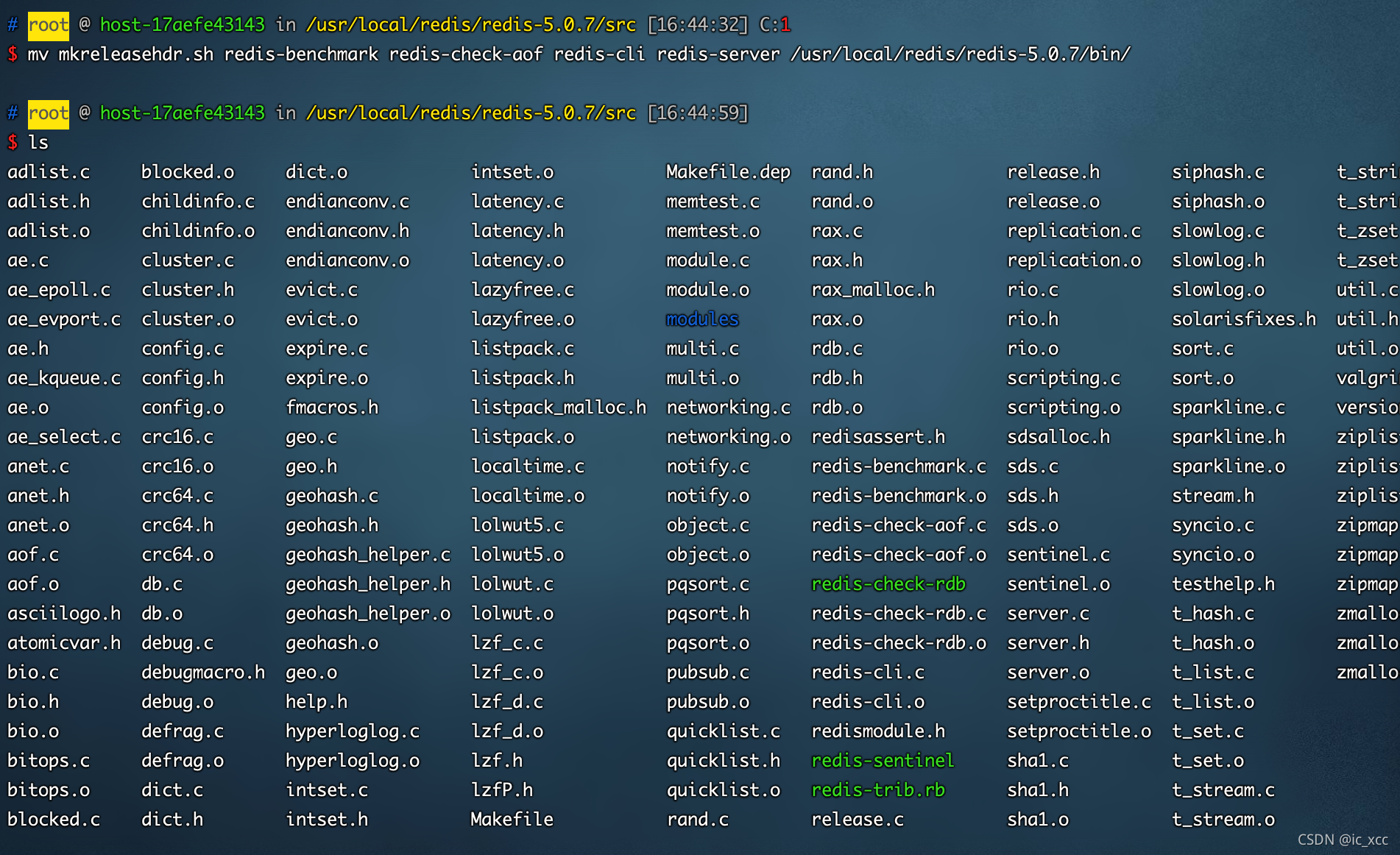Select the testhelp.h file name
The width and height of the screenshot is (1400, 855).
[x=1223, y=584]
